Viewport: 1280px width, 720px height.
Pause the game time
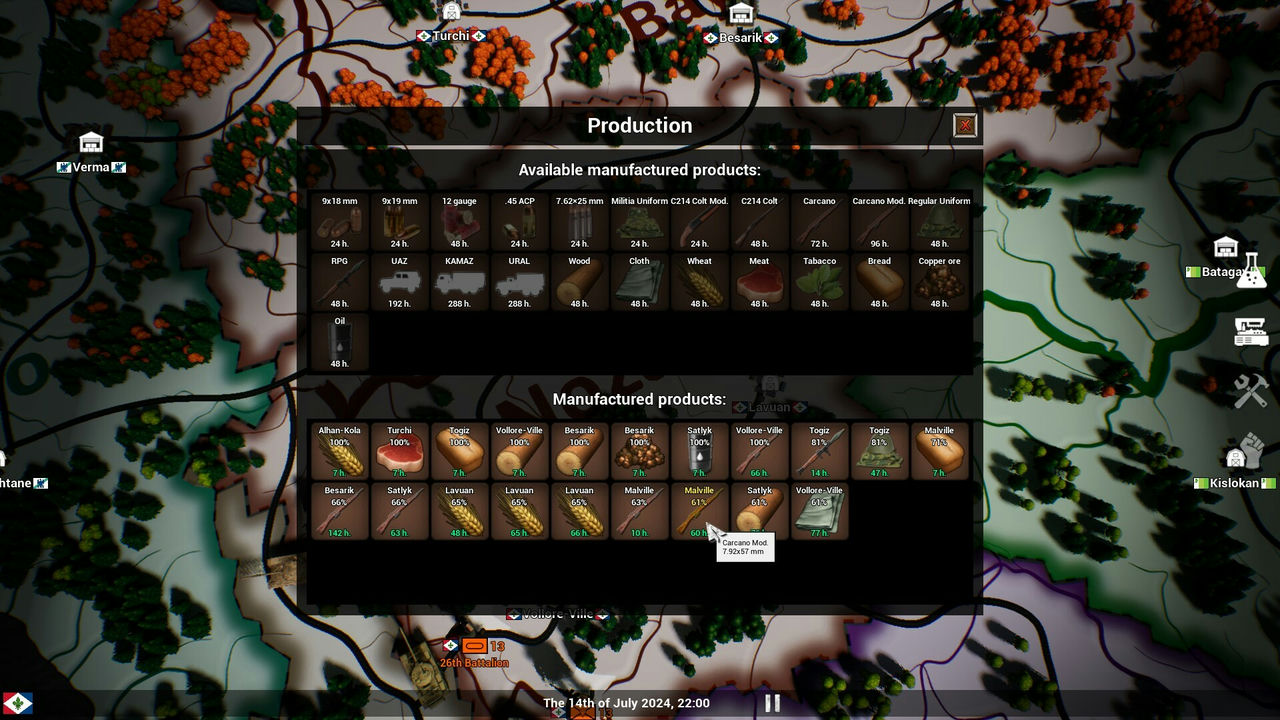(772, 703)
